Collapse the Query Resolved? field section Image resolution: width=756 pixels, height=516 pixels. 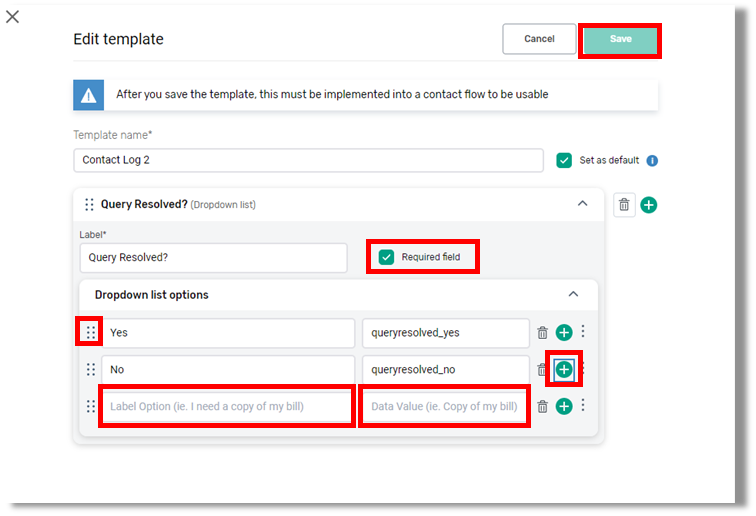[x=583, y=204]
